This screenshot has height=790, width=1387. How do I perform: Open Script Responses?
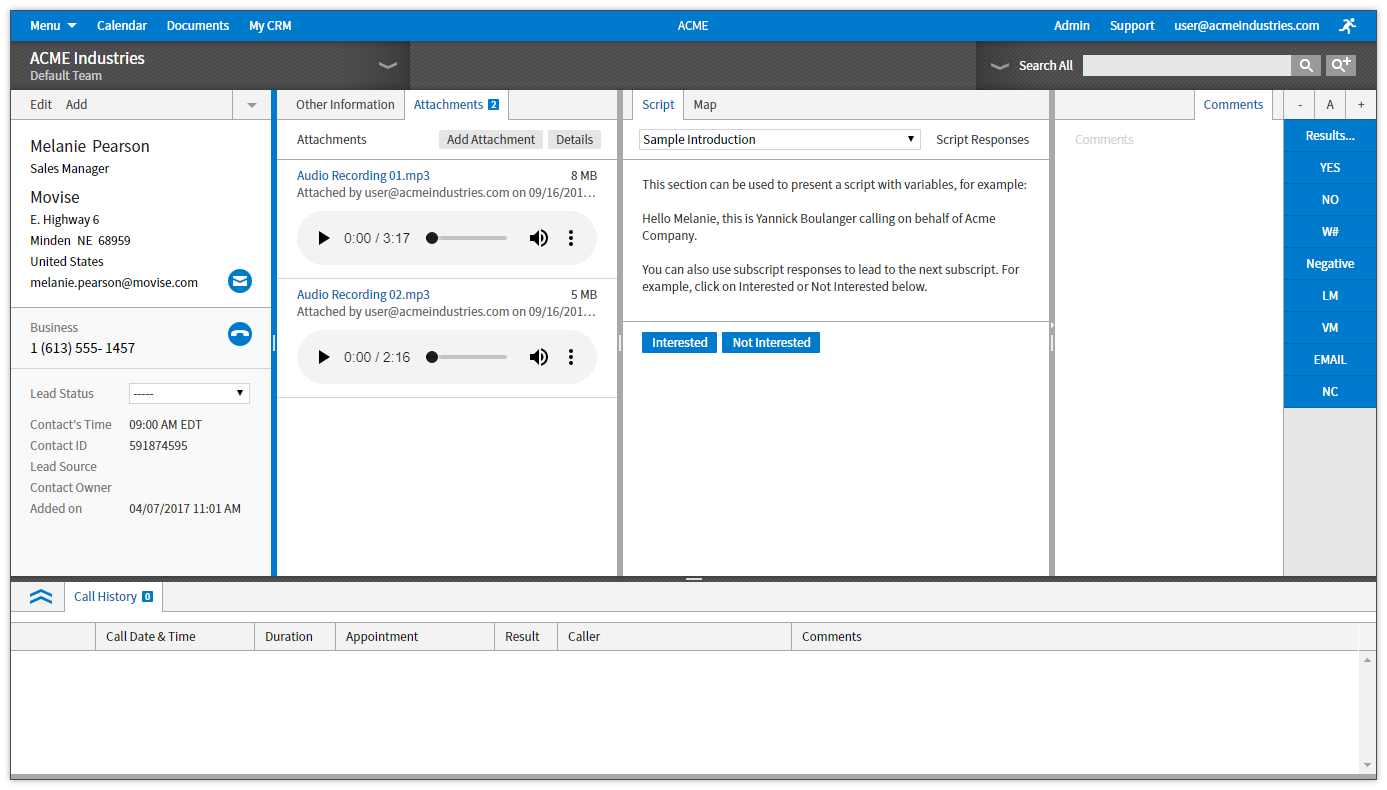pos(982,140)
